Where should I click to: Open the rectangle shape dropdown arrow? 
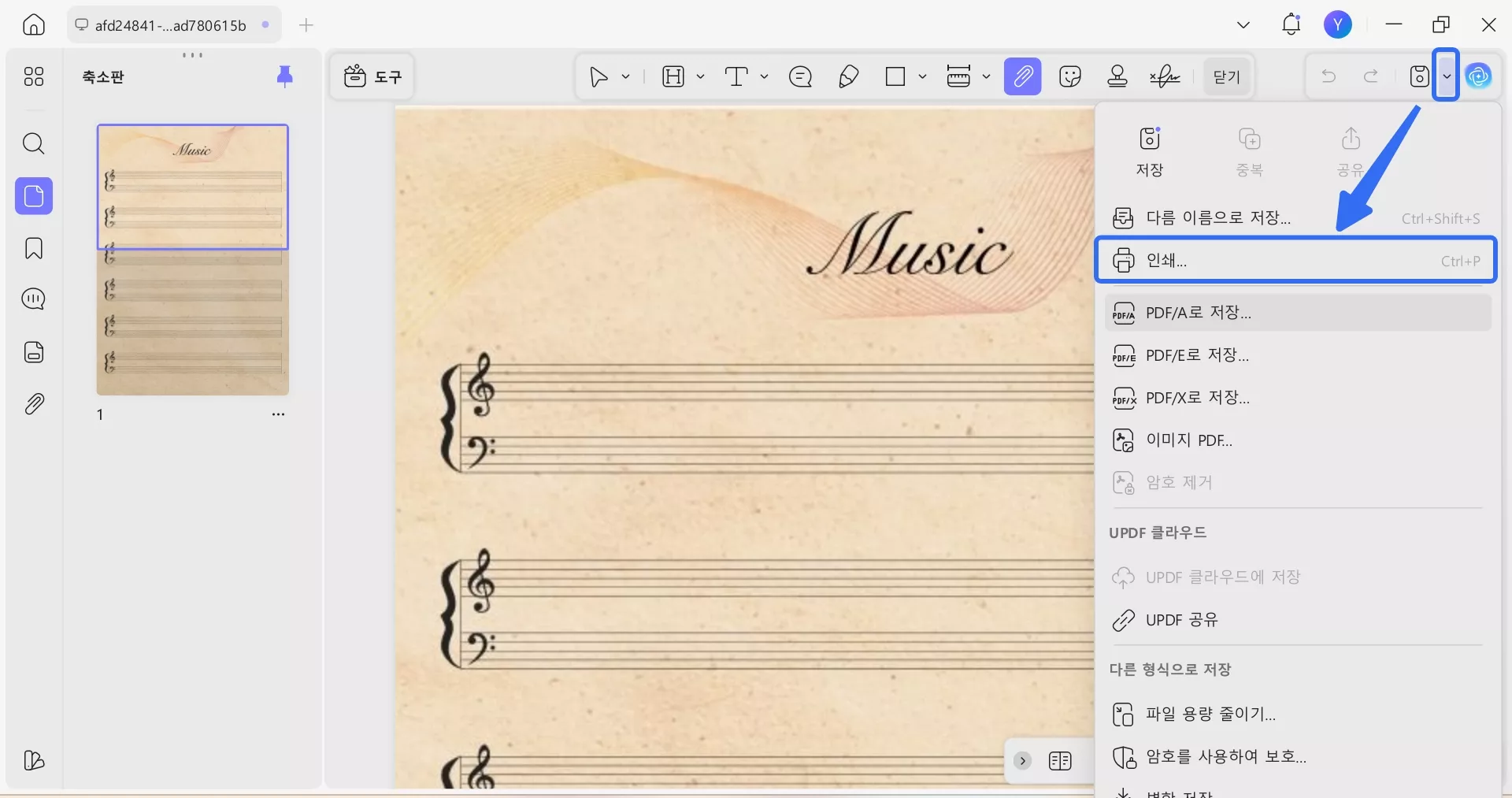922,76
